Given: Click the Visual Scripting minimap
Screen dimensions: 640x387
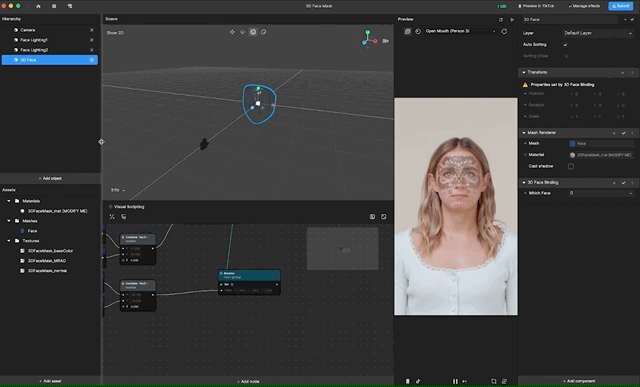Looking at the screenshot, I should click(x=342, y=249).
